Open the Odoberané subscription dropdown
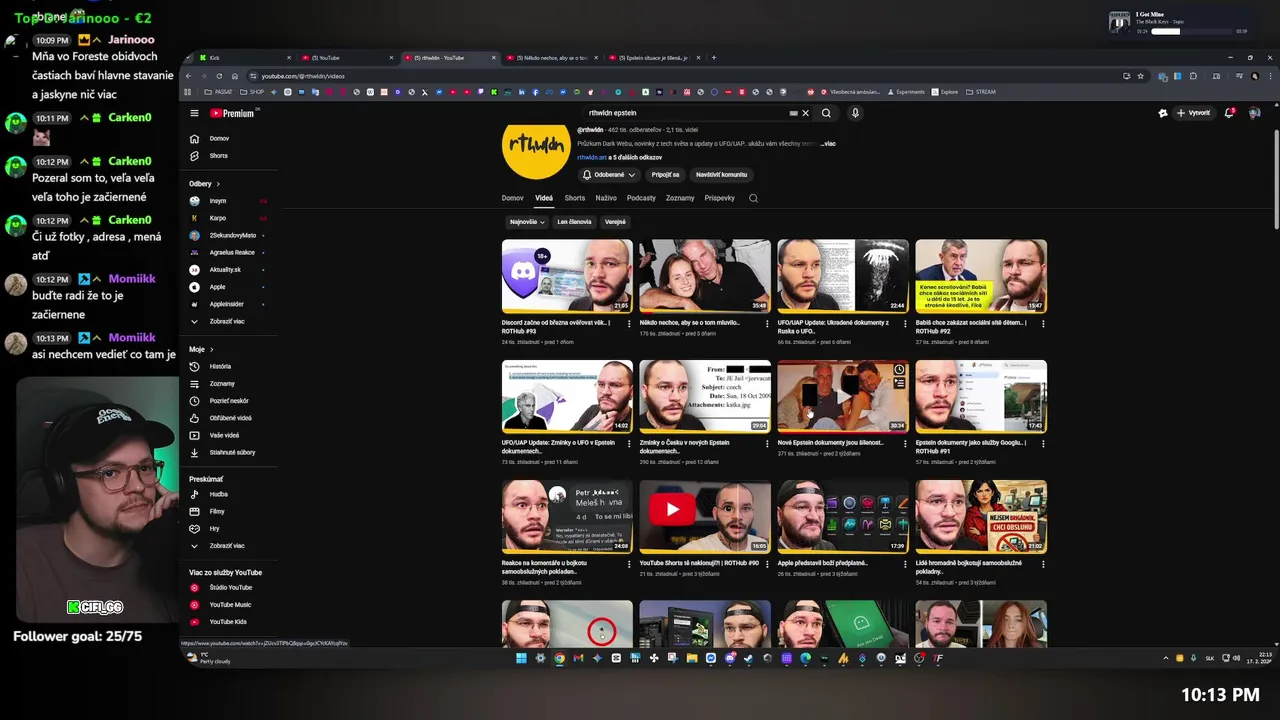1280x720 pixels. (x=607, y=175)
